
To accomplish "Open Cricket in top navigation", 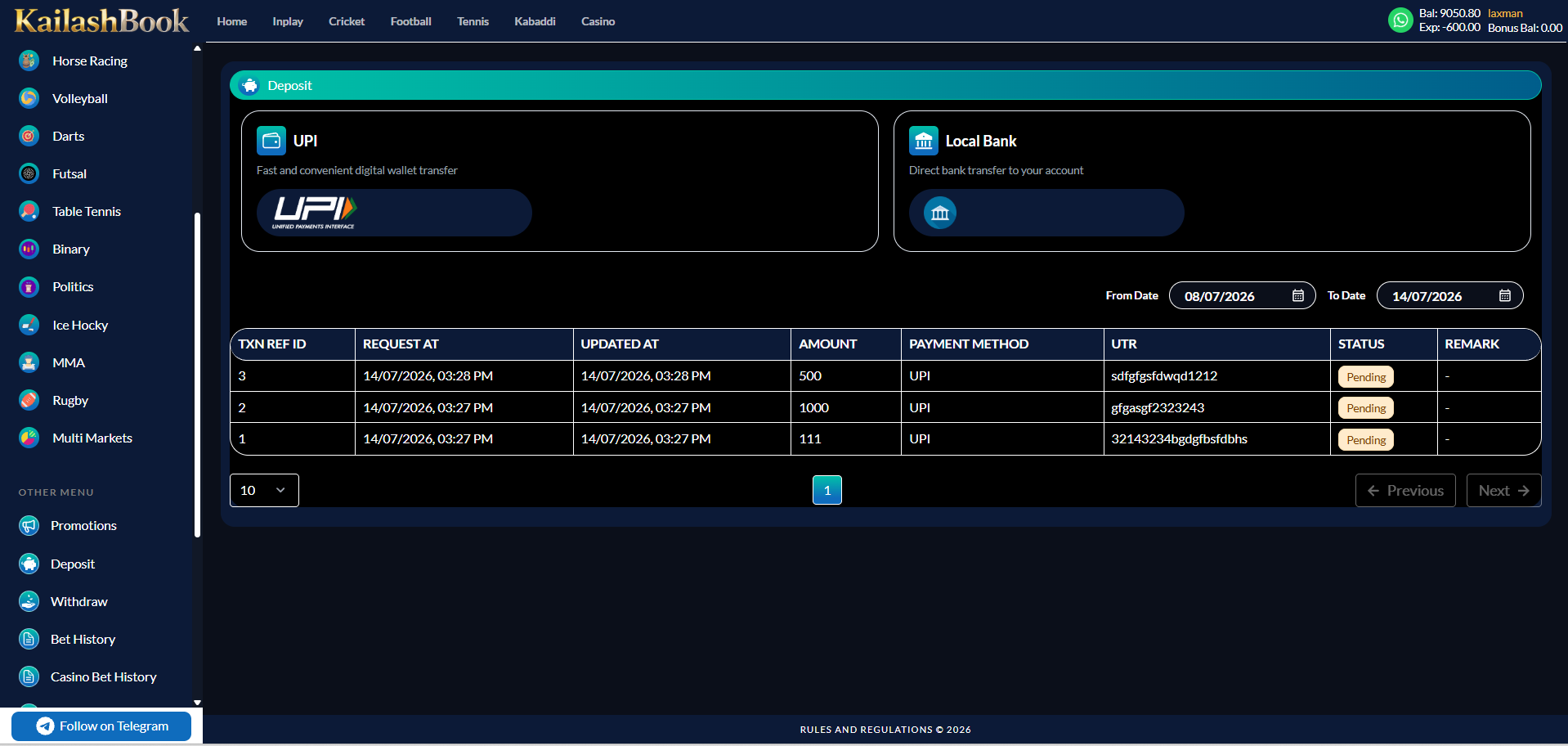I will pos(347,21).
